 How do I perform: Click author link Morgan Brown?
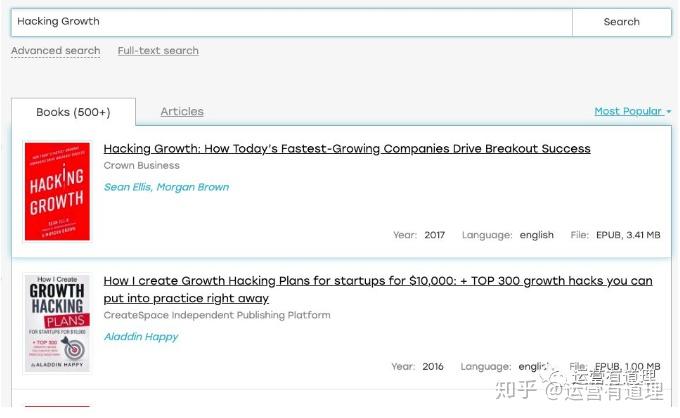coord(193,187)
